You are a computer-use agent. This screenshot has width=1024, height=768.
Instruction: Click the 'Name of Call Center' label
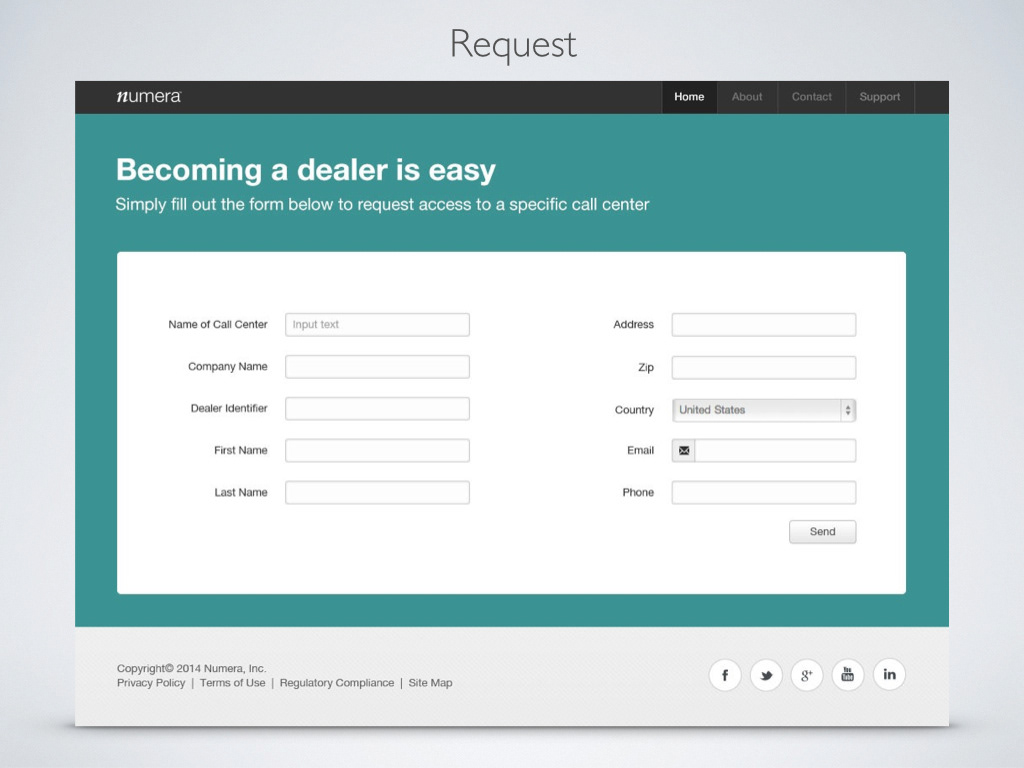click(217, 324)
